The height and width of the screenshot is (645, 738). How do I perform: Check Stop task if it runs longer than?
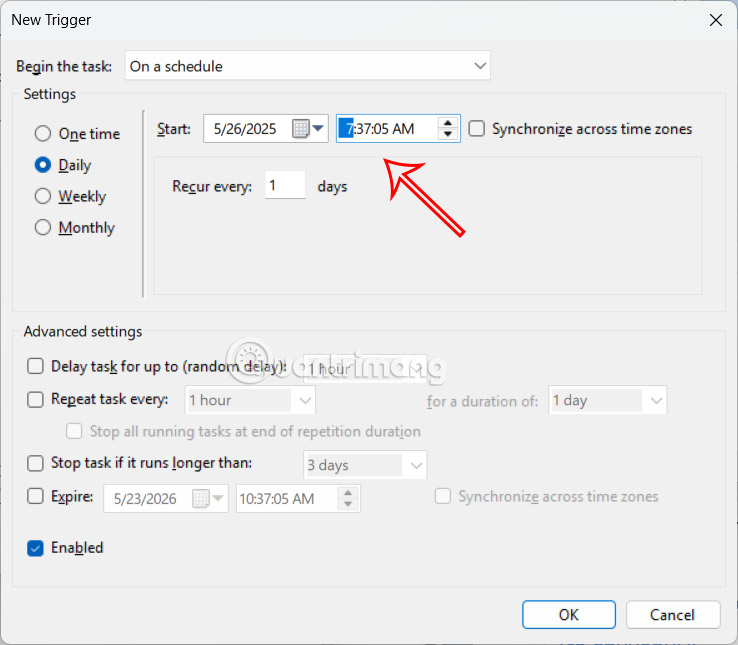[35, 463]
